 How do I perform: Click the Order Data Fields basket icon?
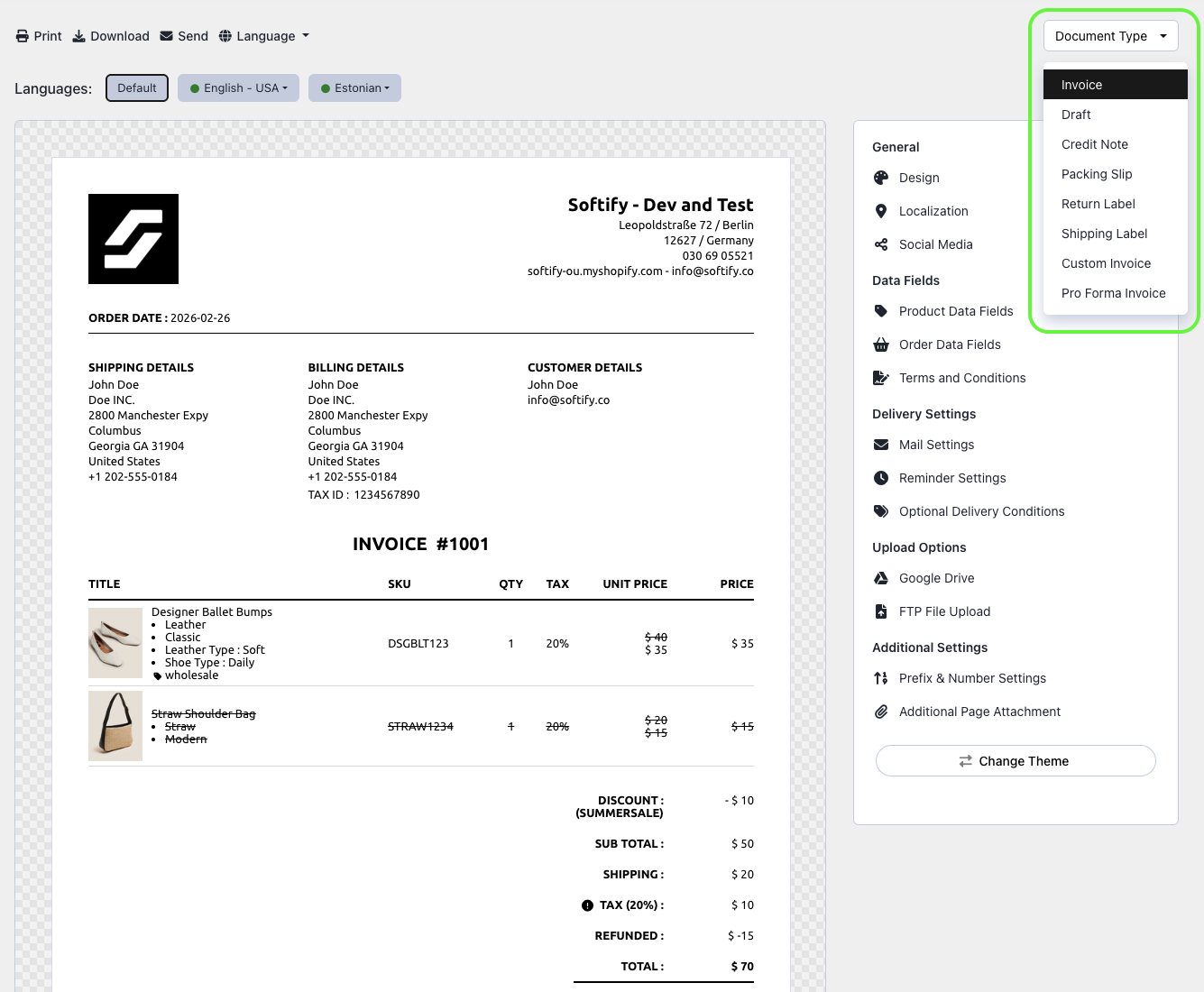(x=881, y=344)
